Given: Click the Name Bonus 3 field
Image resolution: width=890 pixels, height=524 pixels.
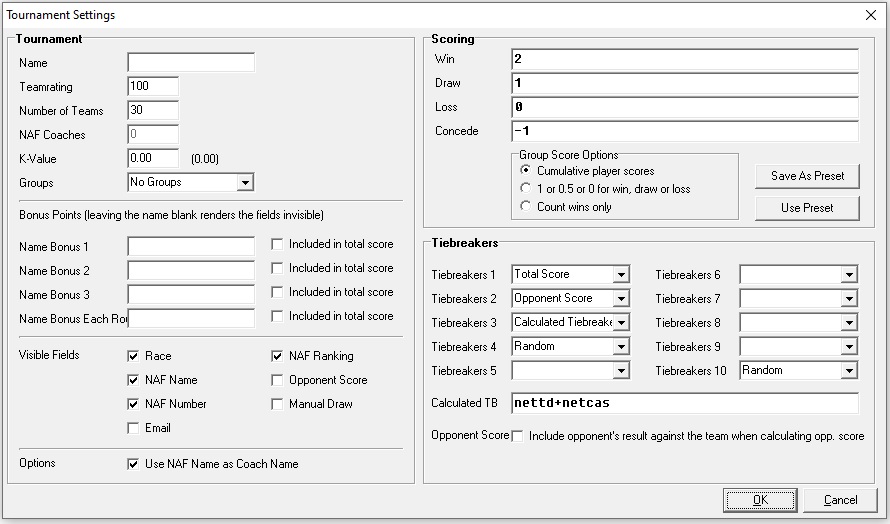Looking at the screenshot, I should [x=191, y=294].
